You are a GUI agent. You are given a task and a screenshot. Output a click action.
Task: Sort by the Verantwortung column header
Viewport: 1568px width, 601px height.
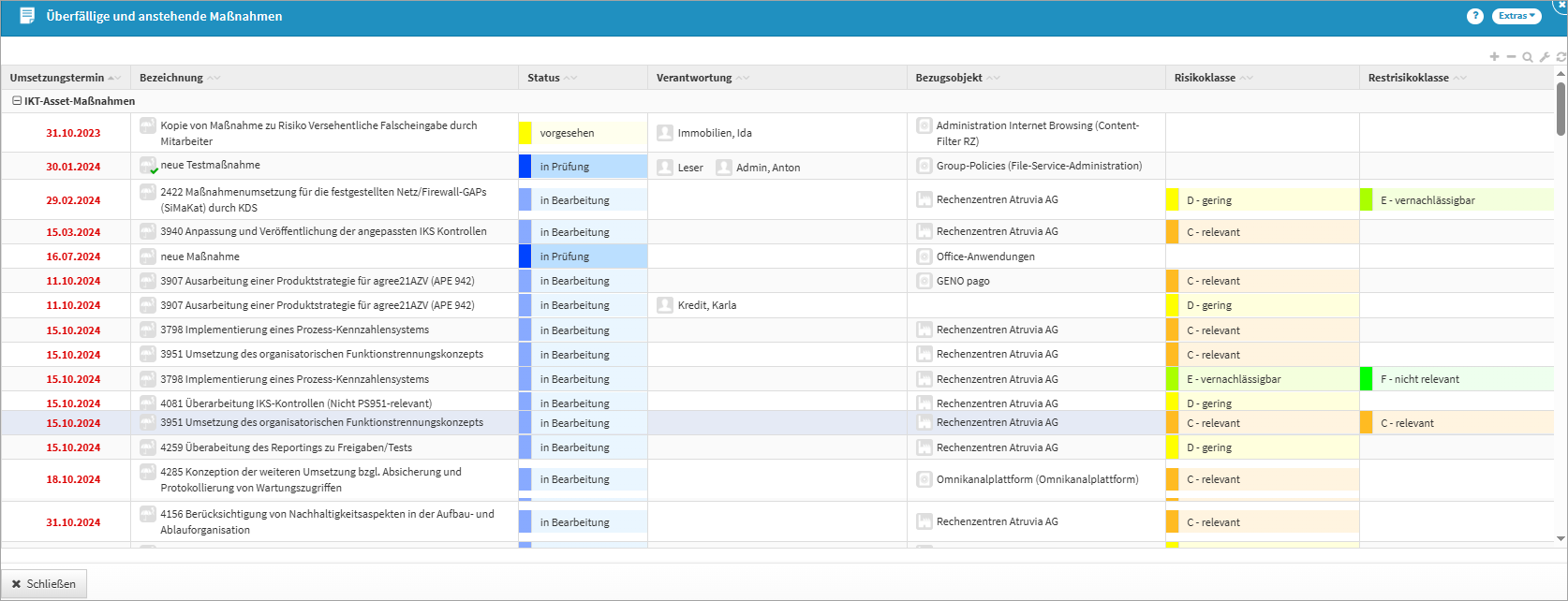pos(694,78)
